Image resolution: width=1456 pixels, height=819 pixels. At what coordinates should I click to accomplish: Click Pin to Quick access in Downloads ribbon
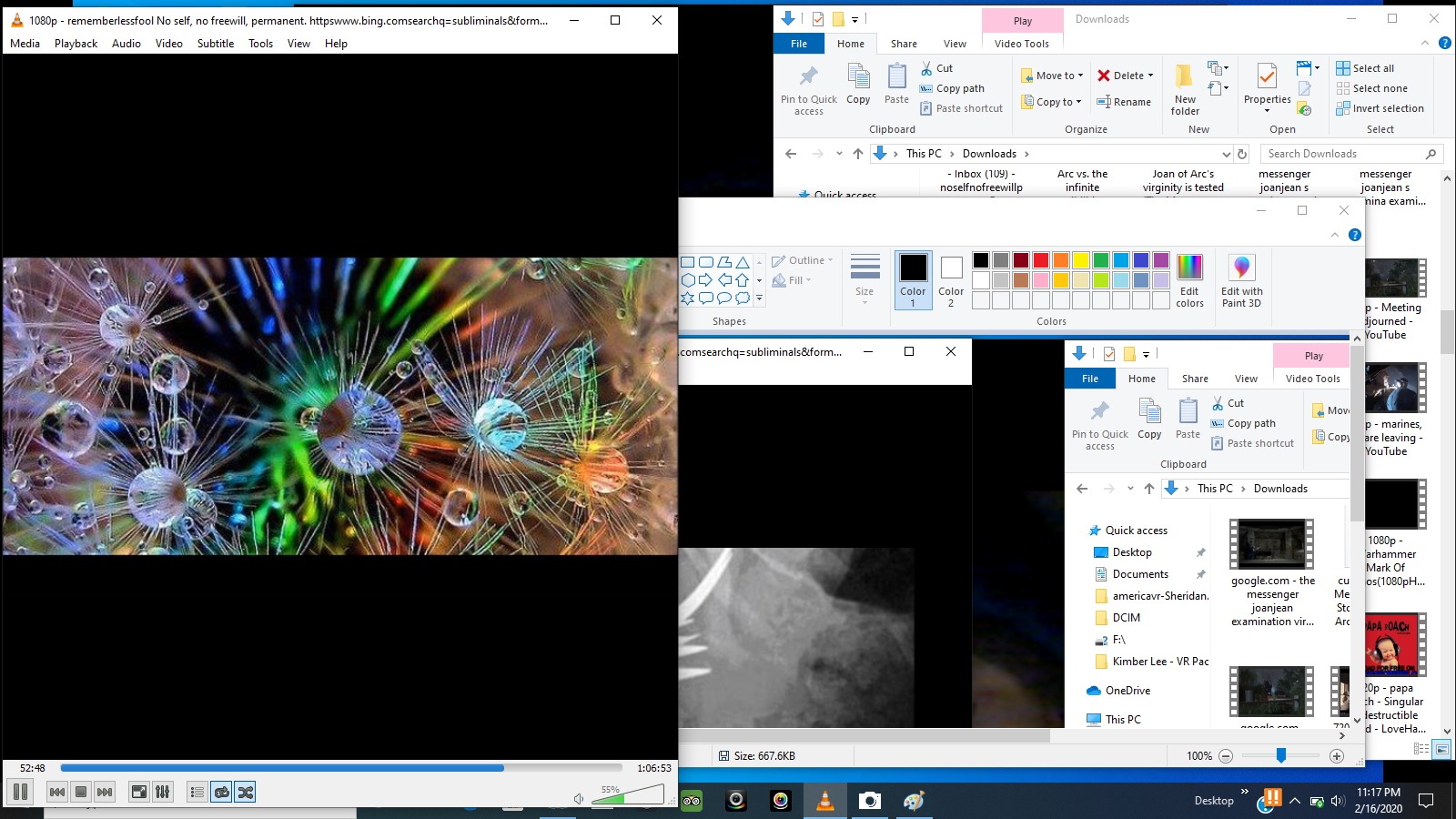click(x=809, y=90)
